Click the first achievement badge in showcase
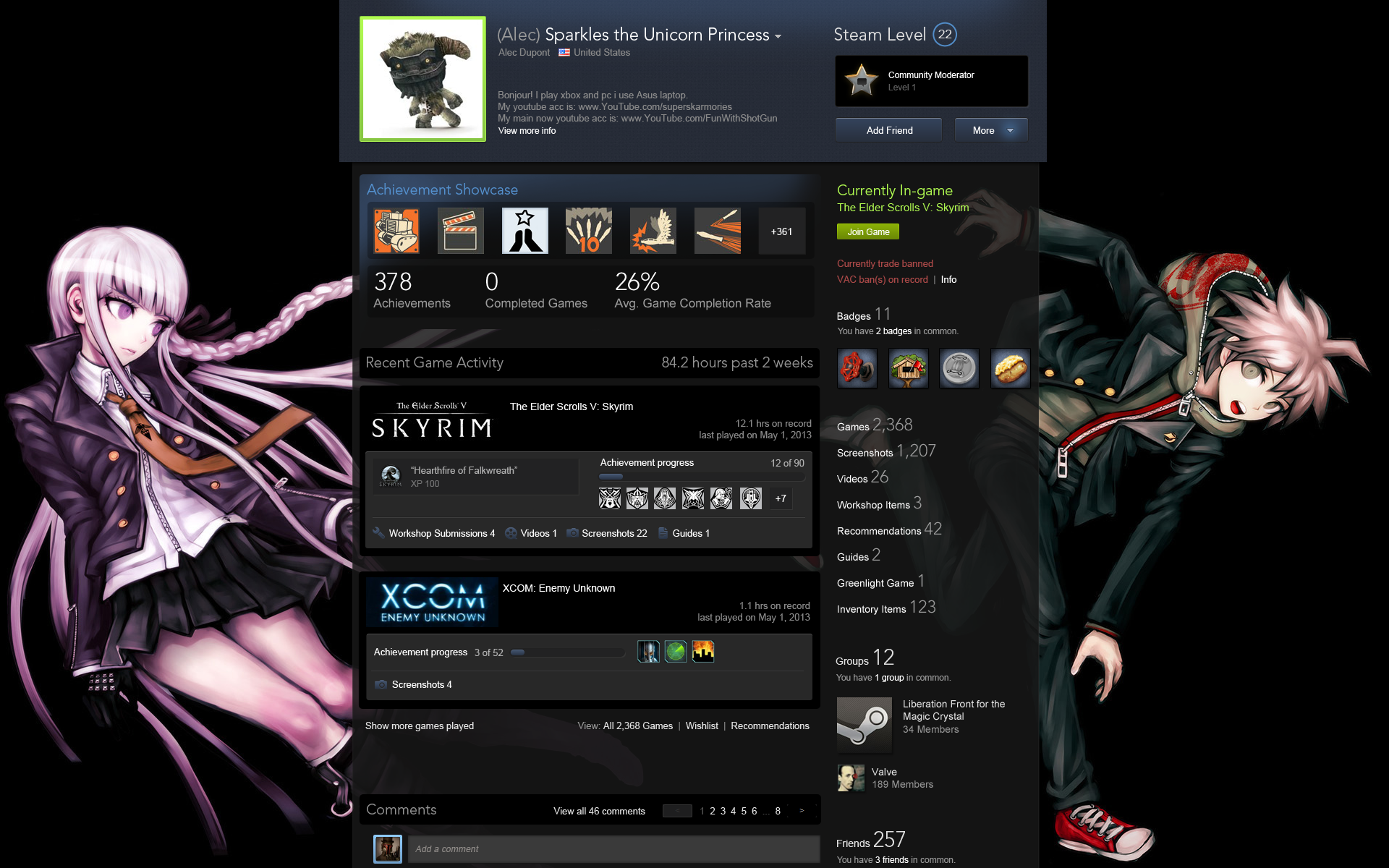 (397, 230)
